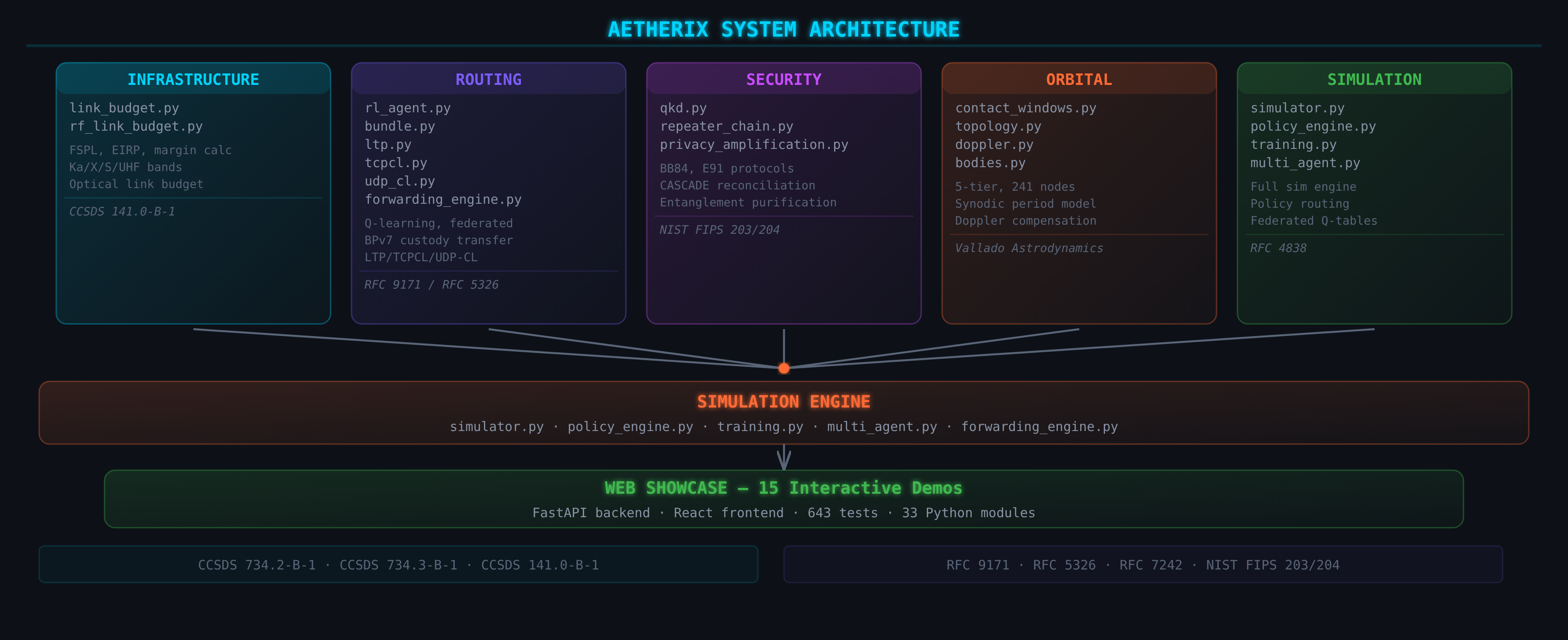Click 'WEB SHOWCASE — 15 Interactive Demos' heading
This screenshot has height=640, width=1568.
tap(784, 488)
